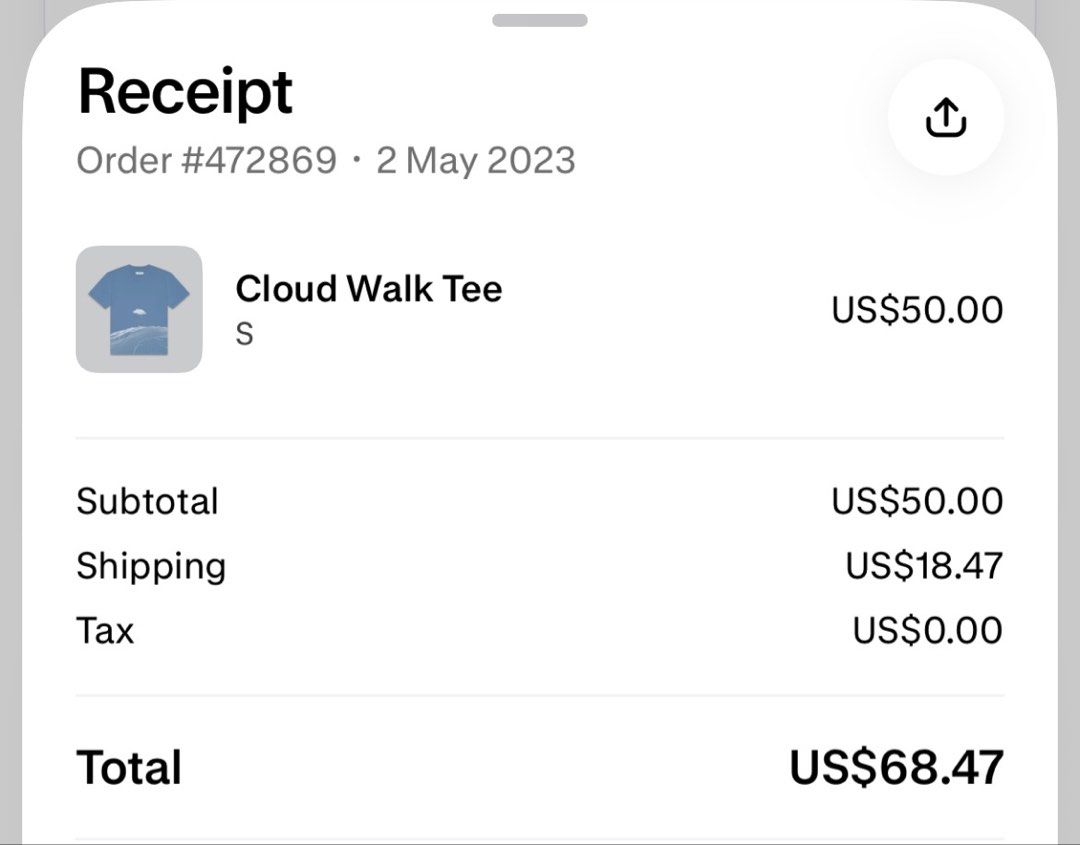Tap the Receipt heading
Screen dimensions: 1080x845
(x=185, y=94)
